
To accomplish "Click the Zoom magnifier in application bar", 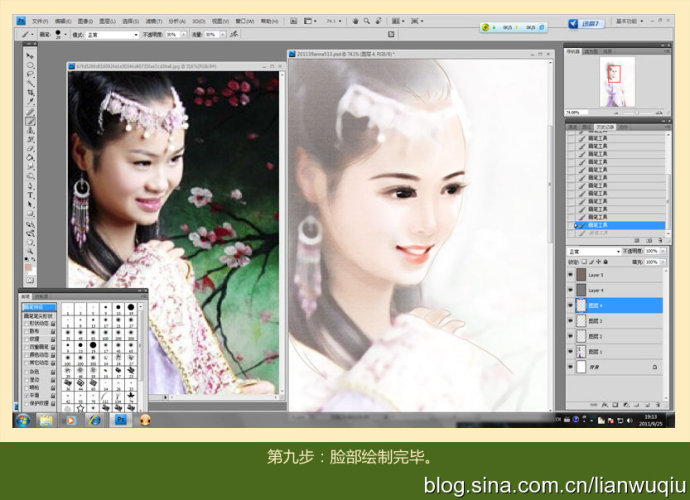I will click(x=367, y=21).
